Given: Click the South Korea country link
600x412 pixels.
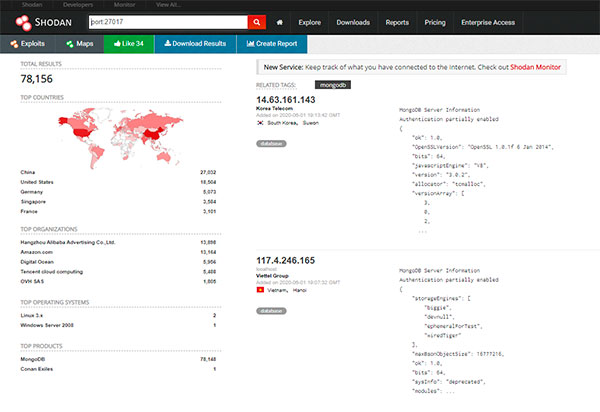Looking at the screenshot, I should click(x=282, y=123).
